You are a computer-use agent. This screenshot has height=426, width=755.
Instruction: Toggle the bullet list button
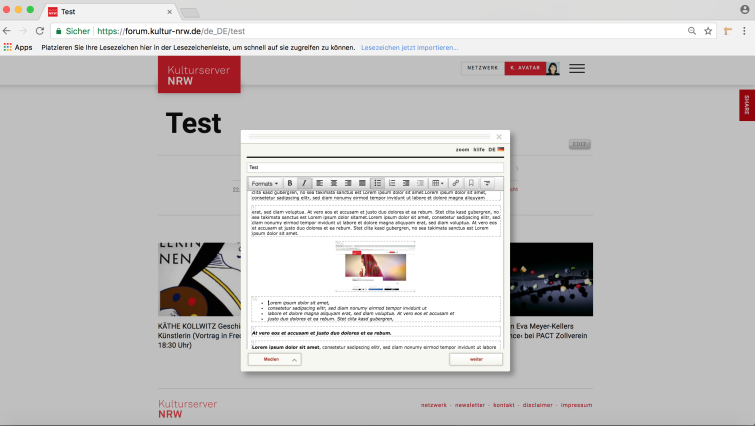(377, 183)
